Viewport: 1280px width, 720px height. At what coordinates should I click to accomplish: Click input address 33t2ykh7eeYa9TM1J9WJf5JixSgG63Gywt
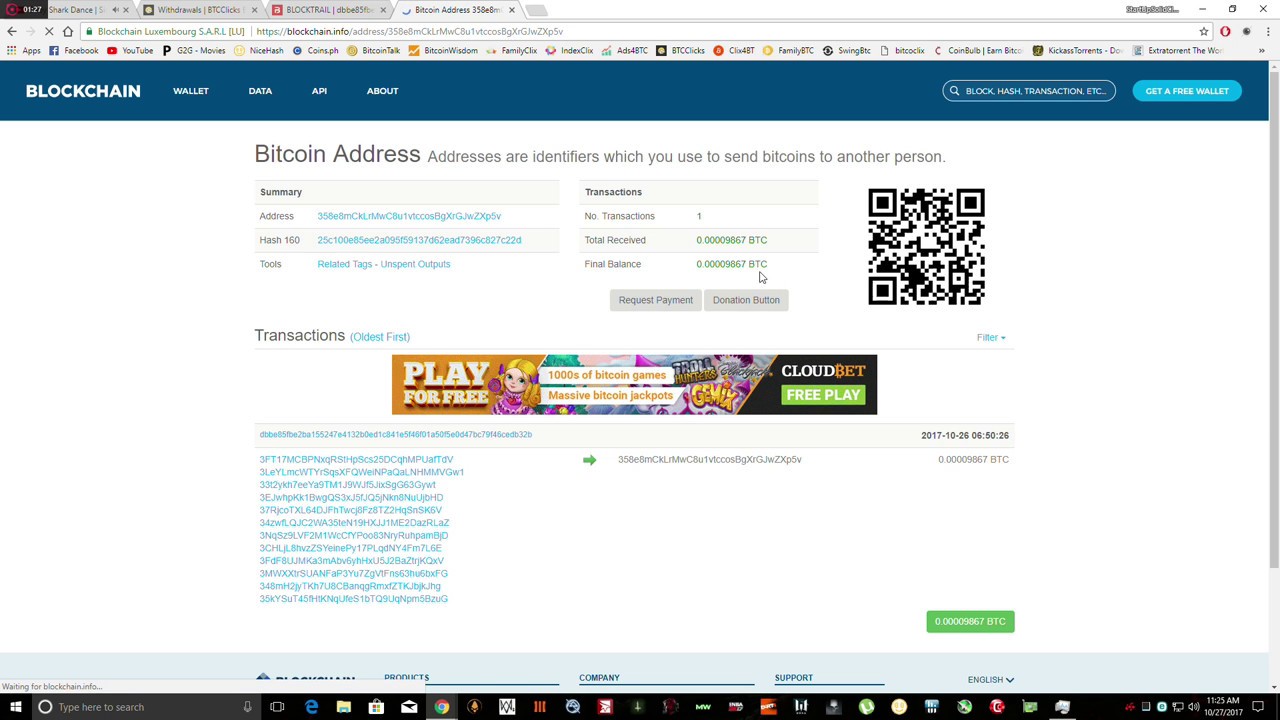[x=347, y=485]
